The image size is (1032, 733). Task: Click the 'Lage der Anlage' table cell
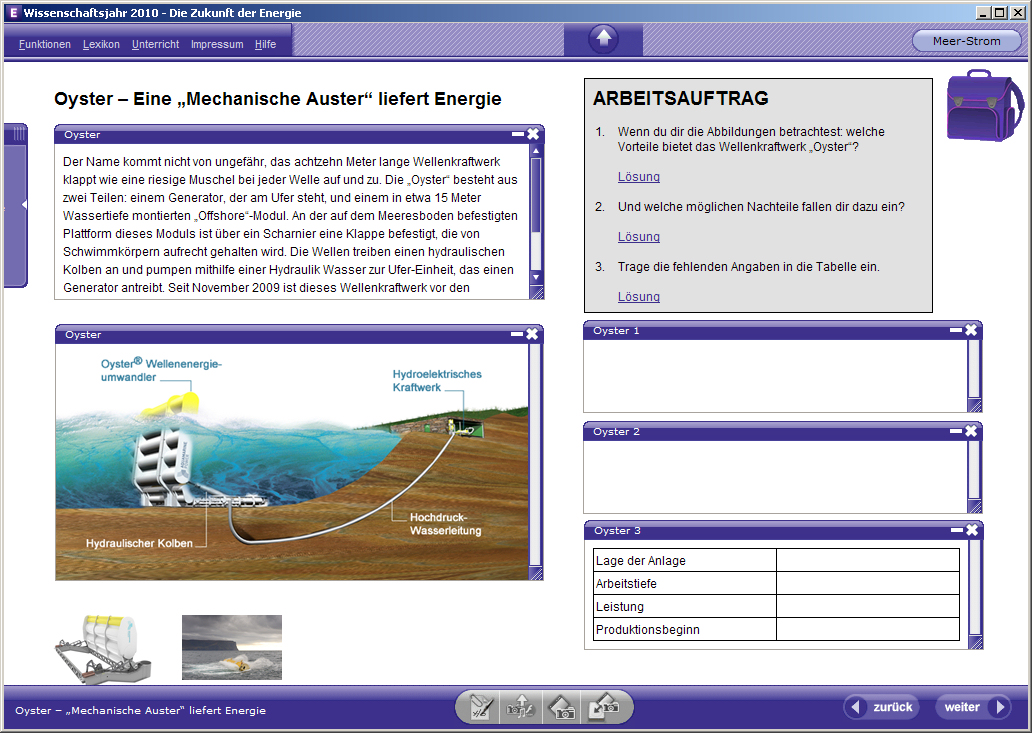click(685, 560)
